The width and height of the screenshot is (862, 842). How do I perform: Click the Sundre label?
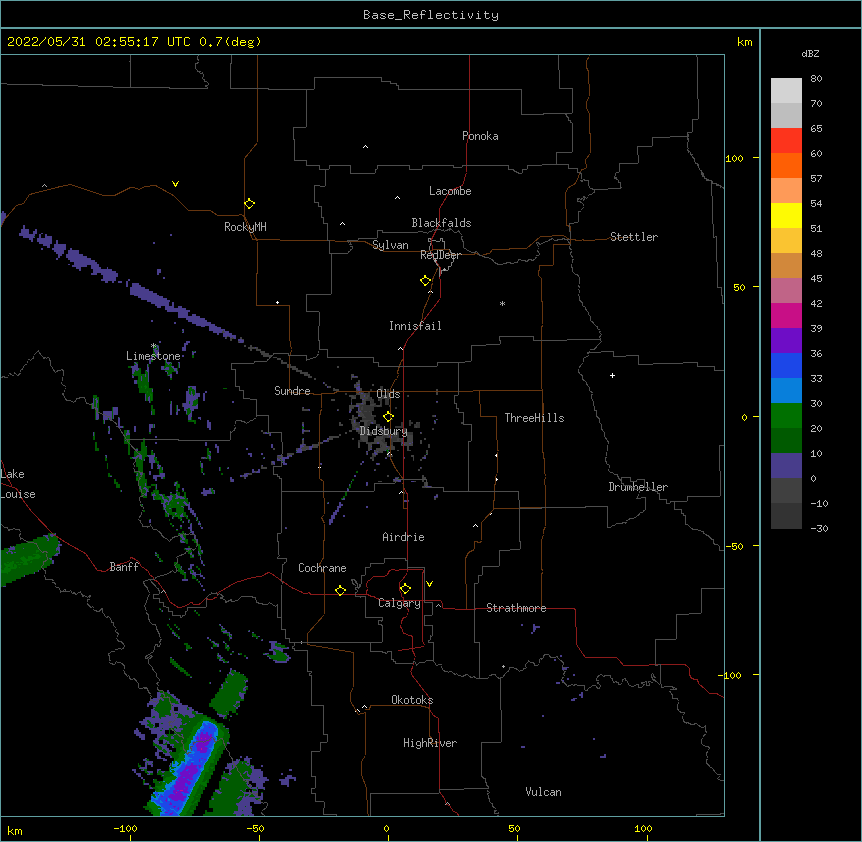click(292, 391)
